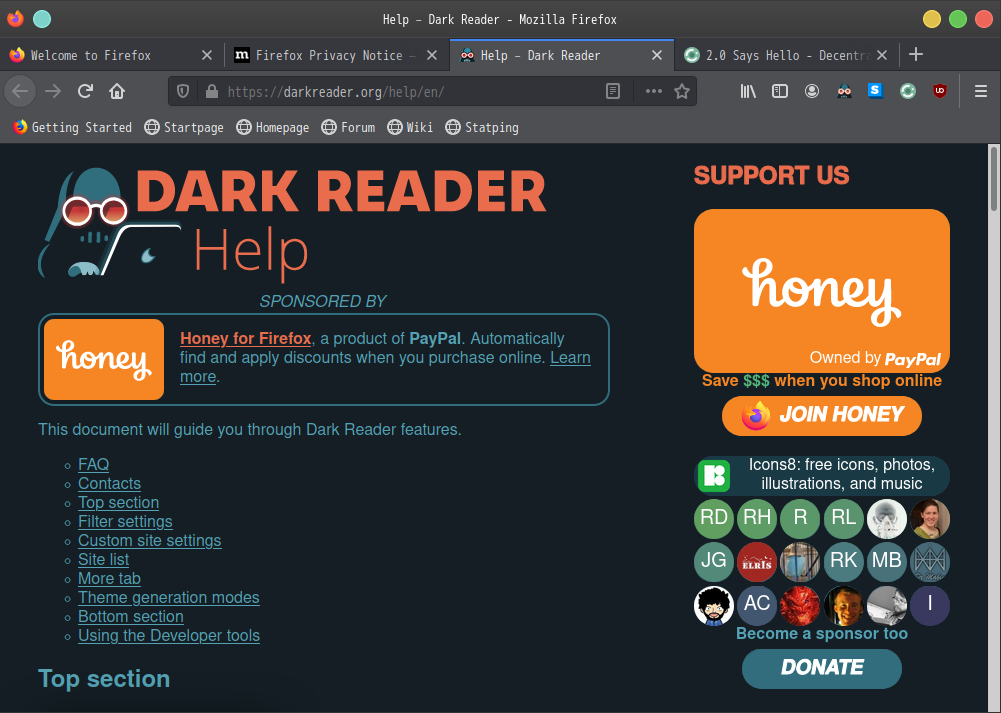Open Become a sponsor too link
The width and height of the screenshot is (1001, 713).
[x=822, y=633]
